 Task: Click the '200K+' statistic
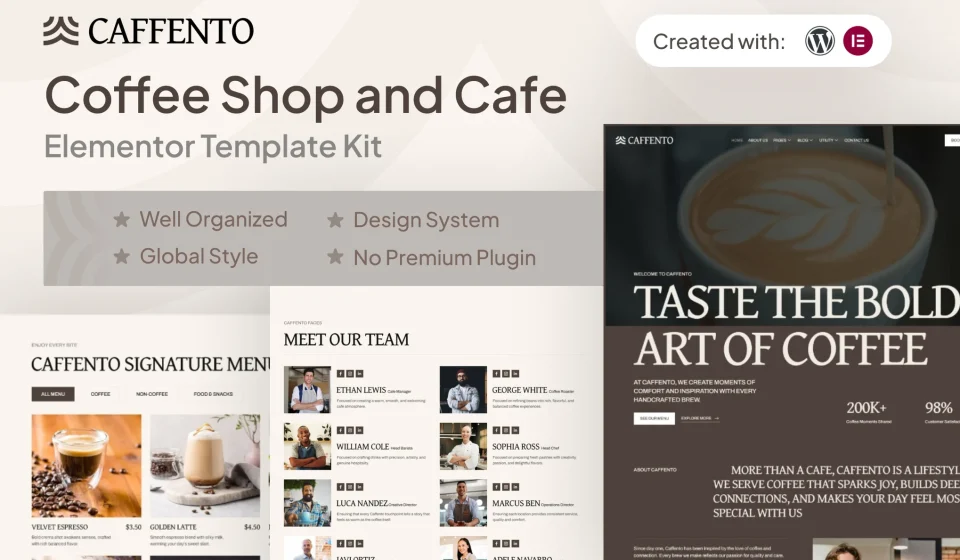click(866, 408)
